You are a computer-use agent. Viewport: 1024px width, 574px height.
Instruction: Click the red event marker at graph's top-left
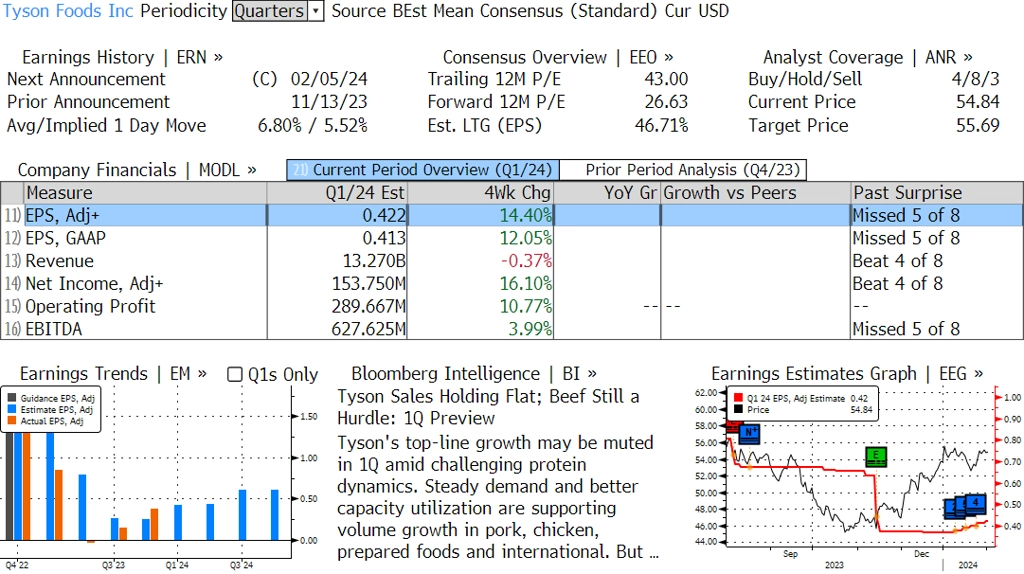732,428
